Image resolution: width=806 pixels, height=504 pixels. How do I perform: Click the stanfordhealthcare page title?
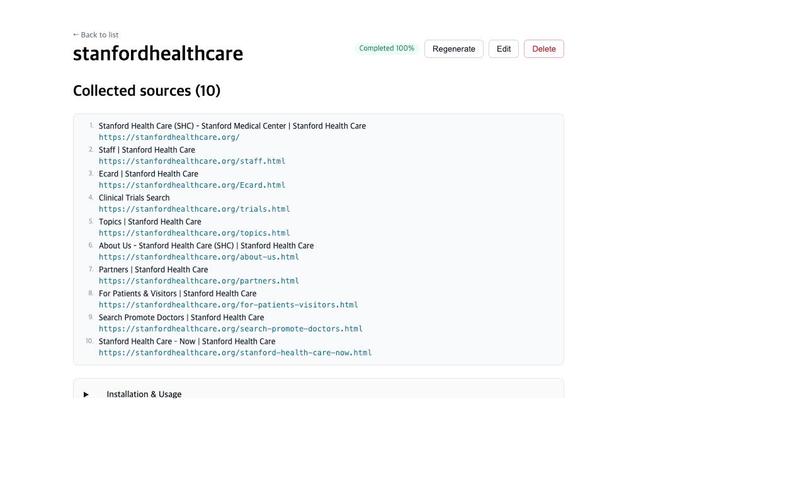point(158,53)
